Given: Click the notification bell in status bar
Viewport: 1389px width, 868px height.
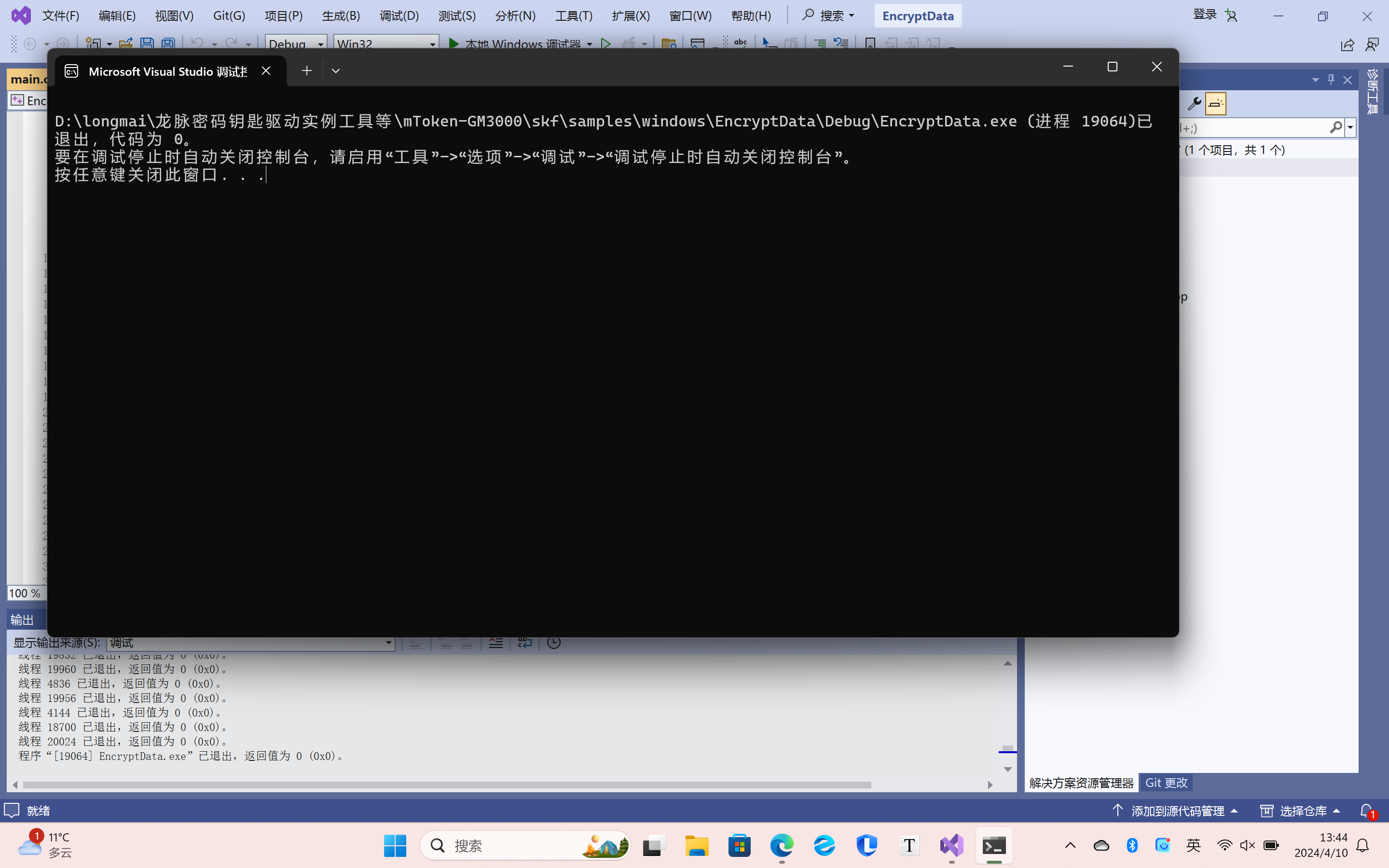Looking at the screenshot, I should (x=1367, y=811).
